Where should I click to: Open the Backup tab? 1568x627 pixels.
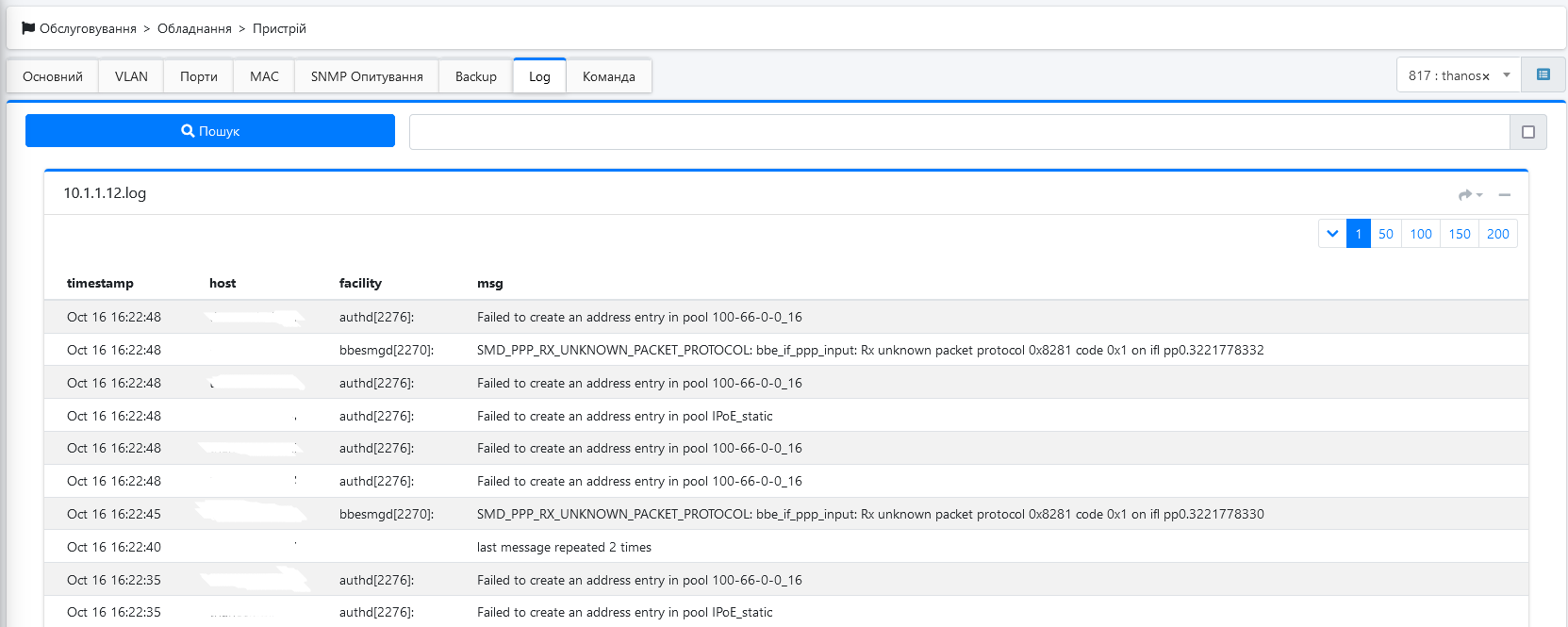[475, 76]
